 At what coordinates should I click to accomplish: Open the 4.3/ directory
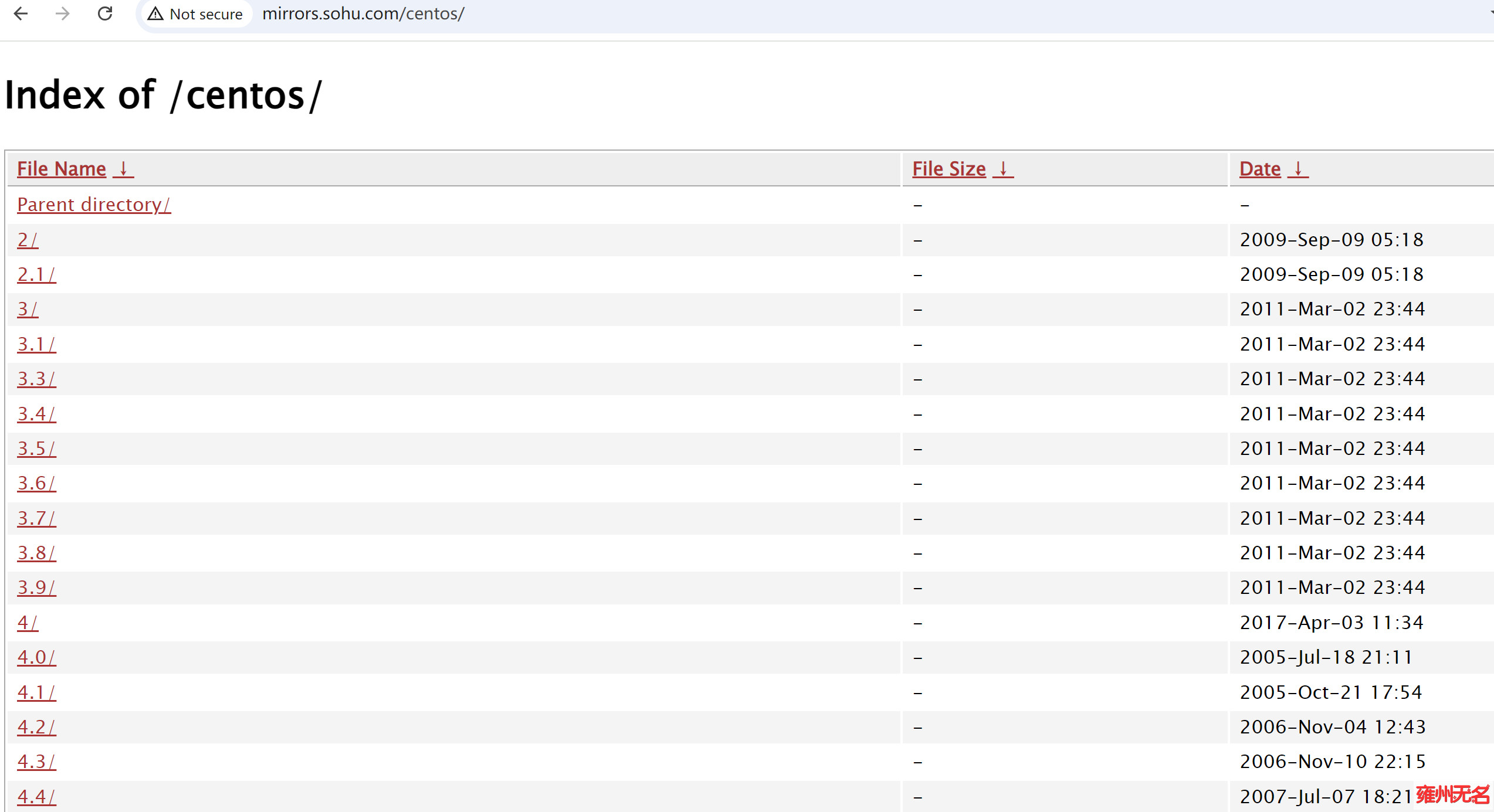tap(36, 762)
